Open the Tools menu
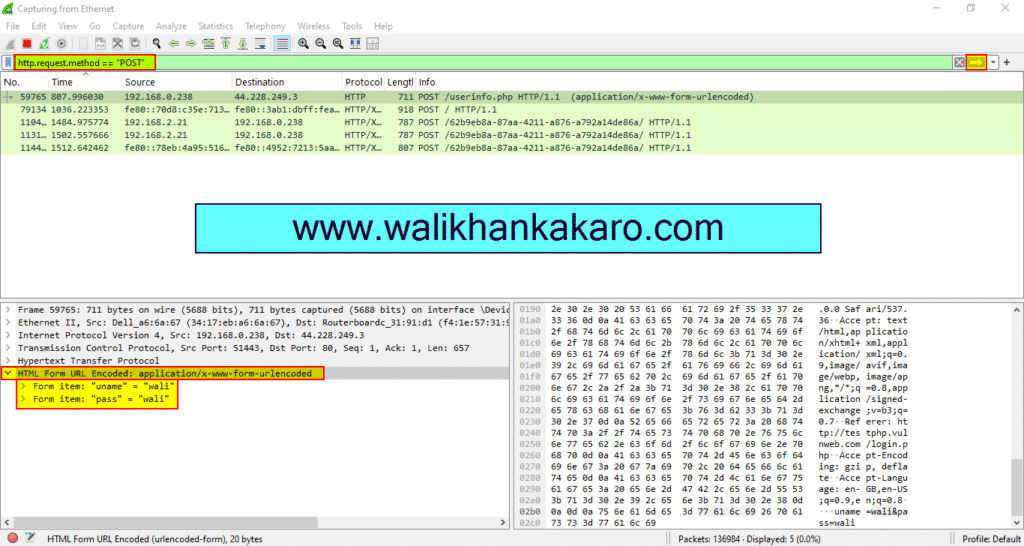Screen dimensions: 1024x546 tap(352, 26)
